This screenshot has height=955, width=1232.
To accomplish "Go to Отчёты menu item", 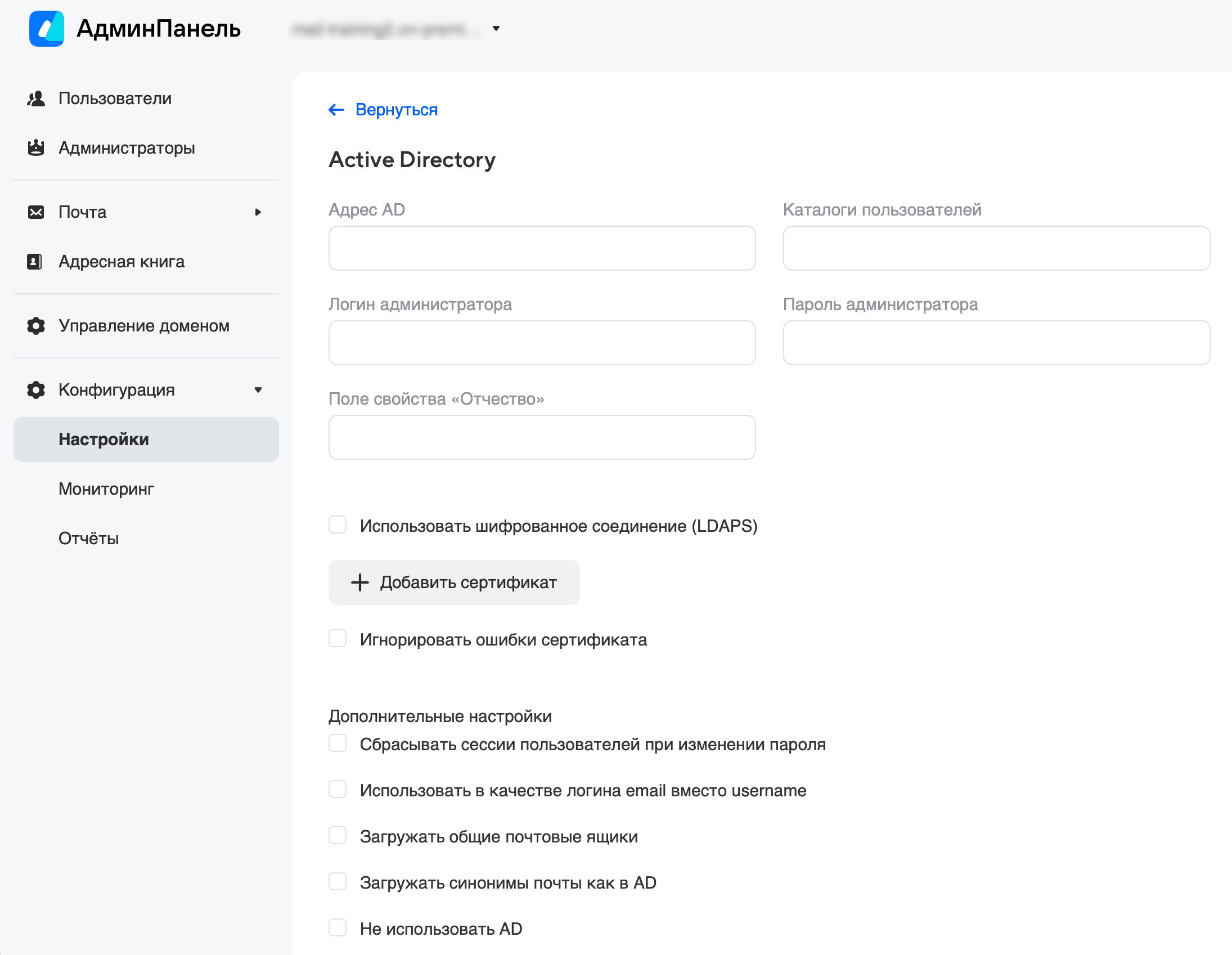I will tap(88, 539).
